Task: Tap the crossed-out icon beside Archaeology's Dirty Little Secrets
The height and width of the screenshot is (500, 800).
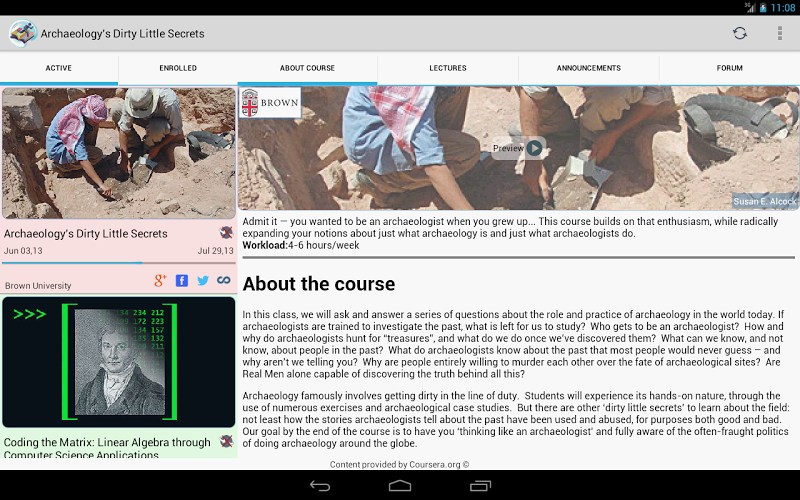Action: tap(226, 233)
